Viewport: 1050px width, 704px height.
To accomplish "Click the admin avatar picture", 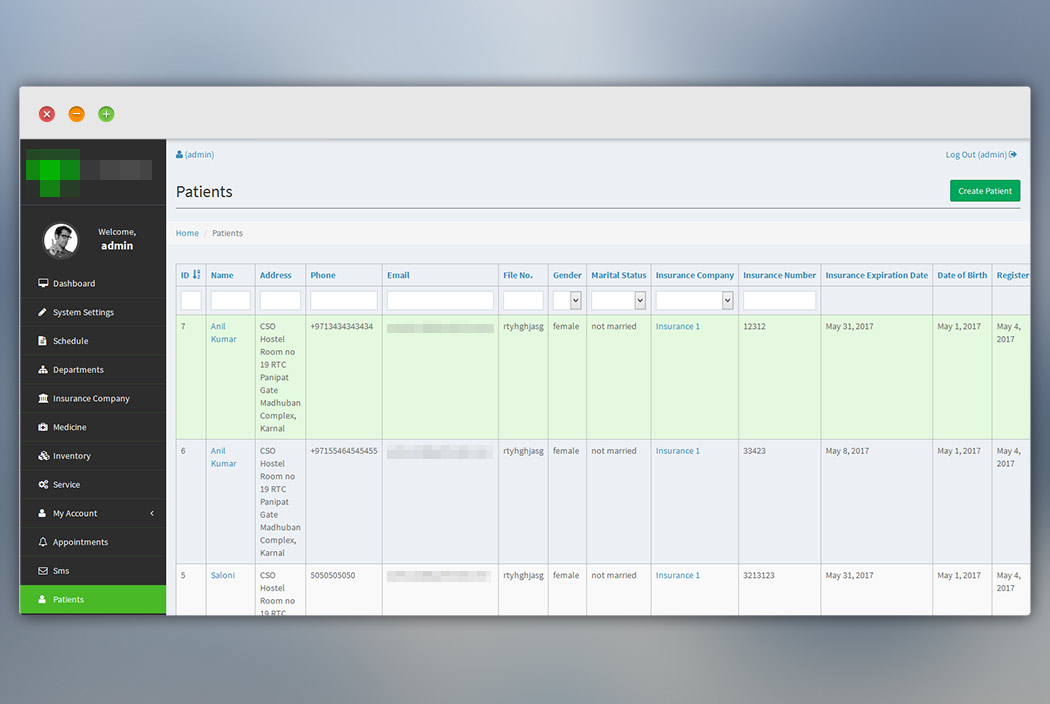I will point(61,240).
